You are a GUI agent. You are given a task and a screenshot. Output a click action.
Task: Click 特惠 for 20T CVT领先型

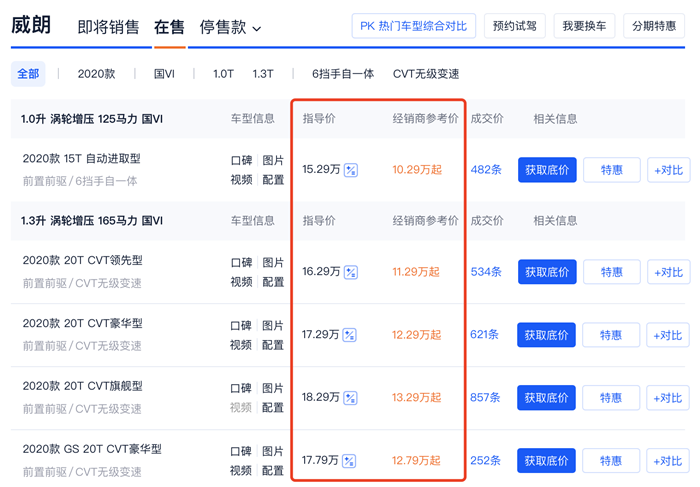click(x=612, y=272)
